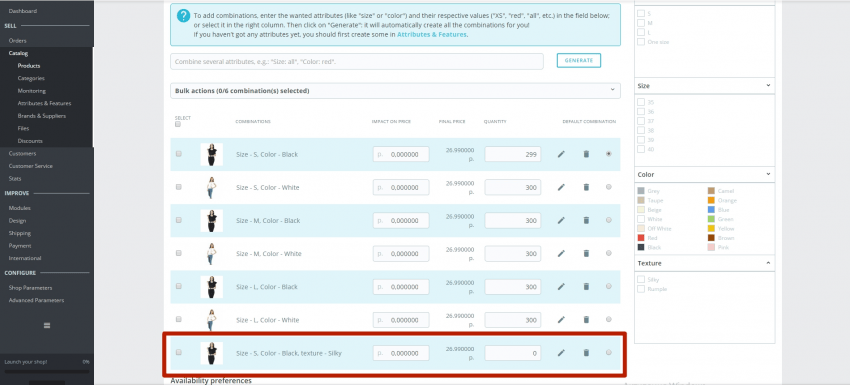Select the Size M Color Black row checkbox

(x=179, y=220)
